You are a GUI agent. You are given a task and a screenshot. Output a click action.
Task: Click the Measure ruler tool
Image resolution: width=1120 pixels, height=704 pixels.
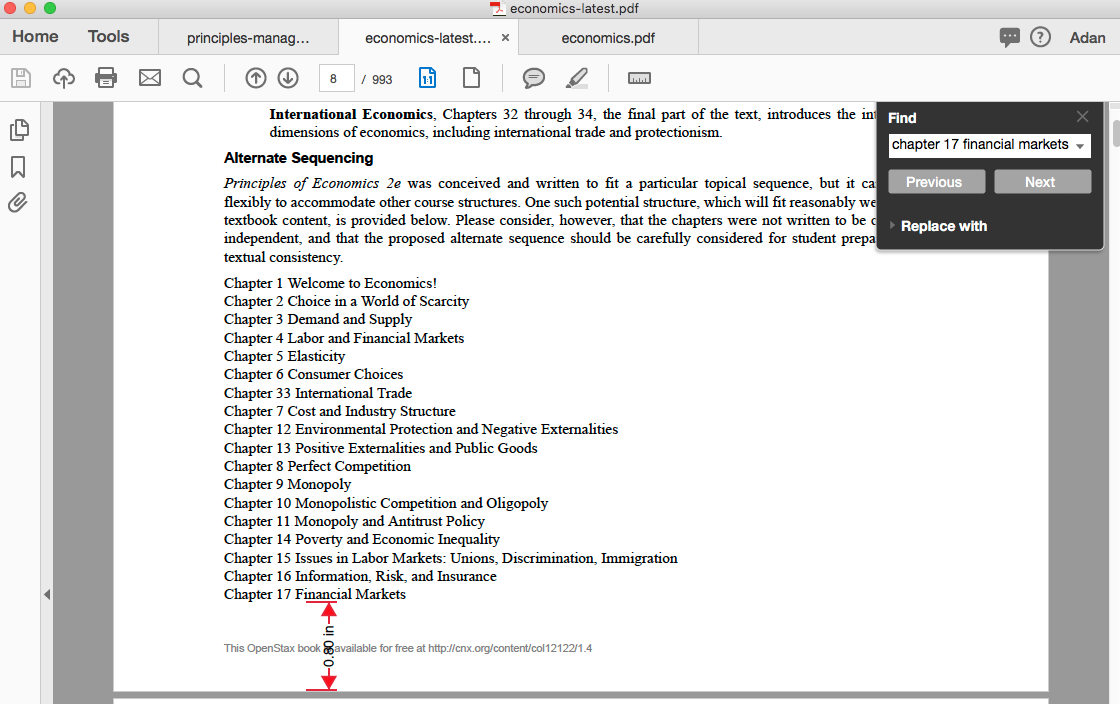(639, 78)
